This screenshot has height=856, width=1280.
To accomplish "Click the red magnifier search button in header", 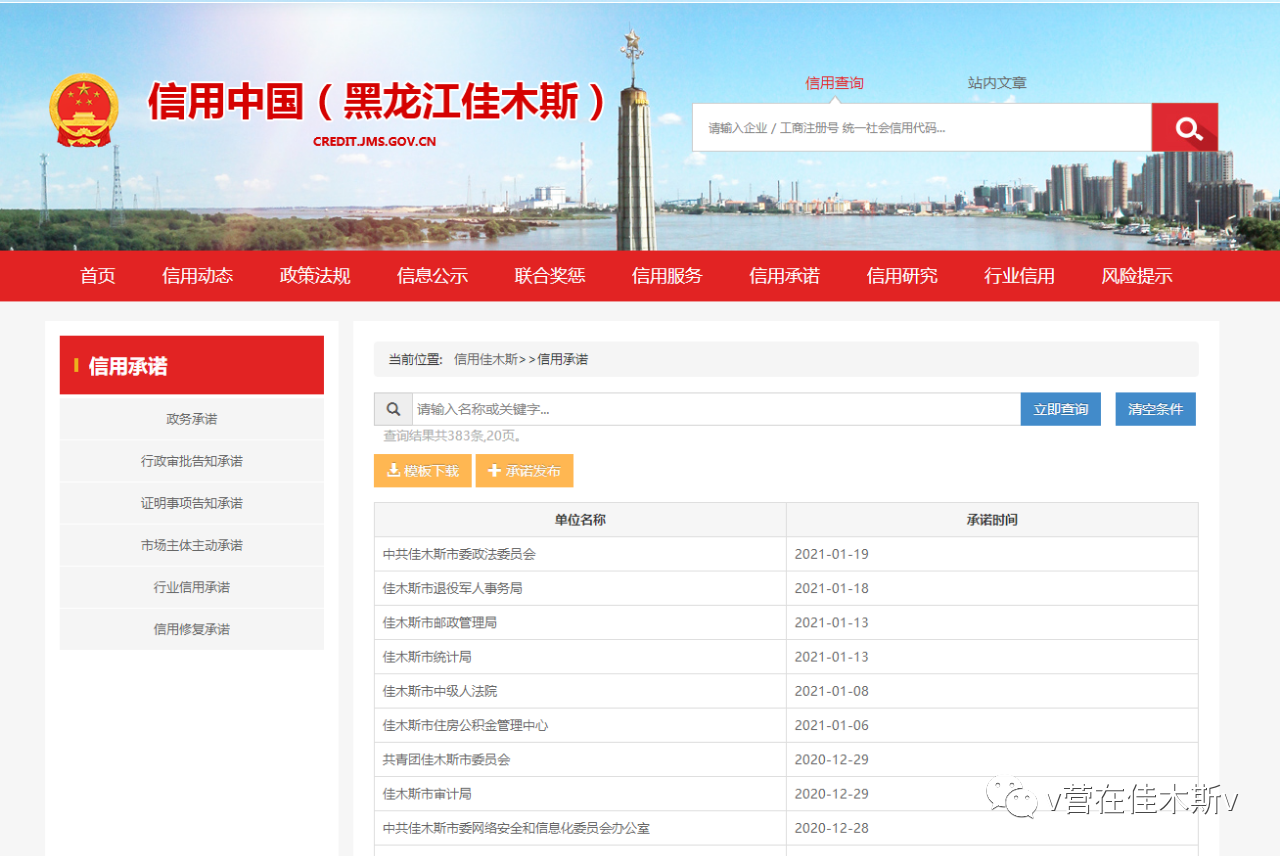I will (1184, 127).
